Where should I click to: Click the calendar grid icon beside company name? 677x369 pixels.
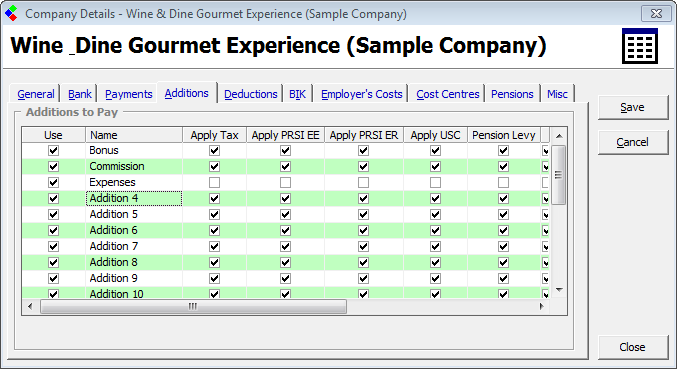pos(640,46)
